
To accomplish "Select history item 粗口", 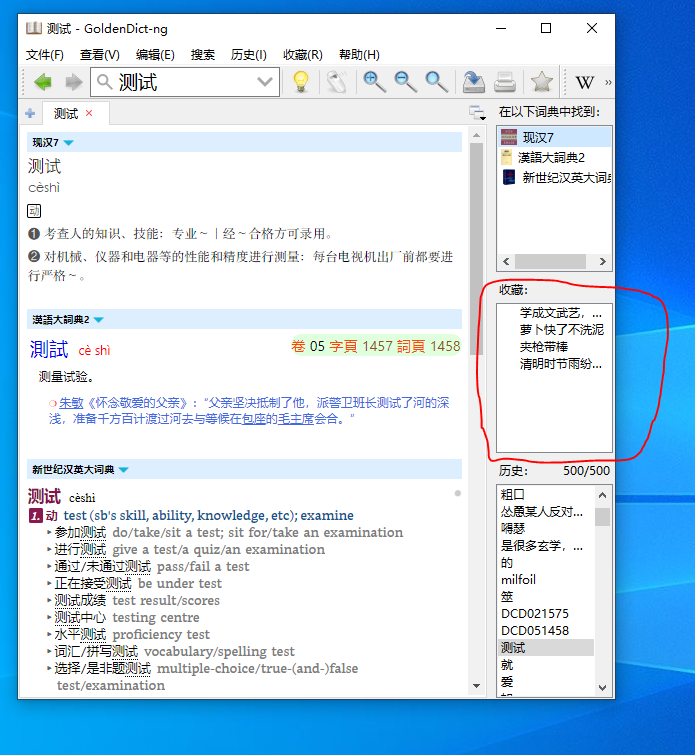I will tap(512, 495).
